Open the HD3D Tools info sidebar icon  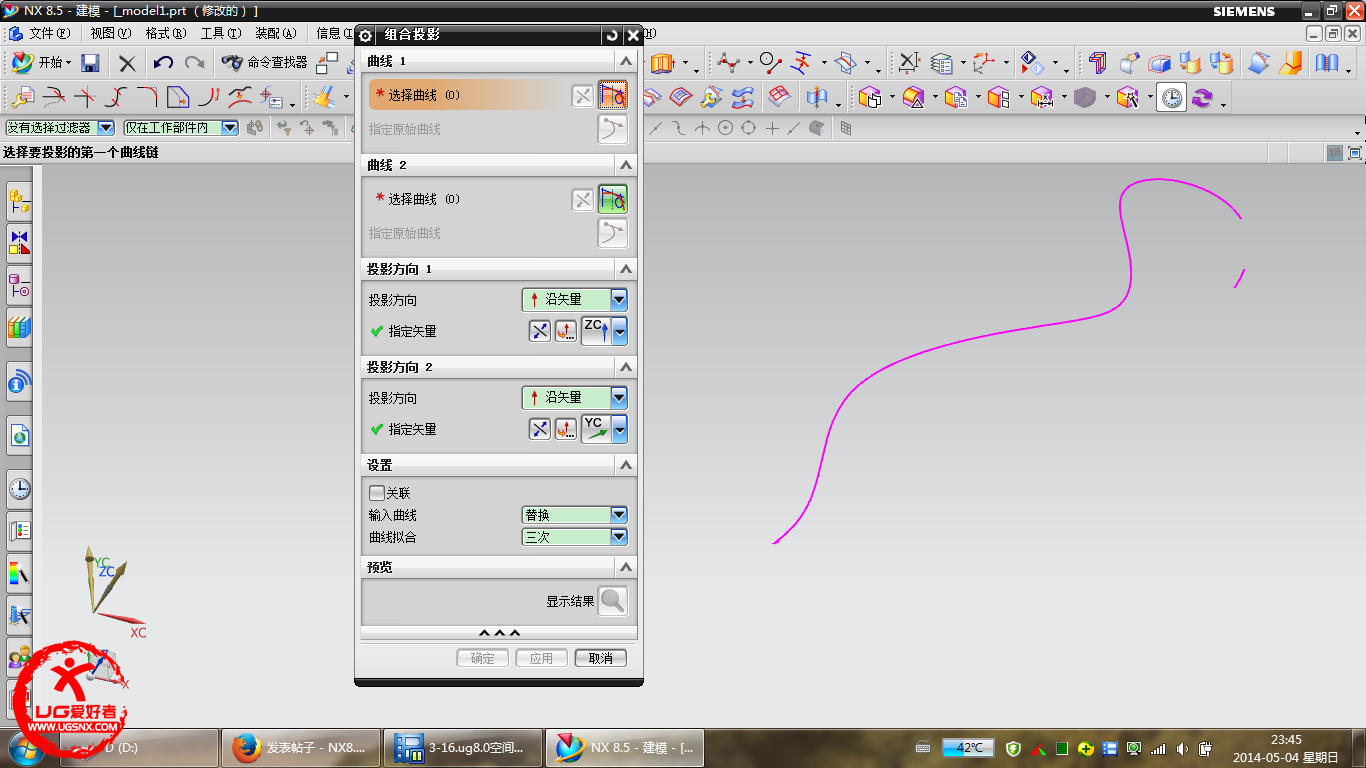(19, 381)
